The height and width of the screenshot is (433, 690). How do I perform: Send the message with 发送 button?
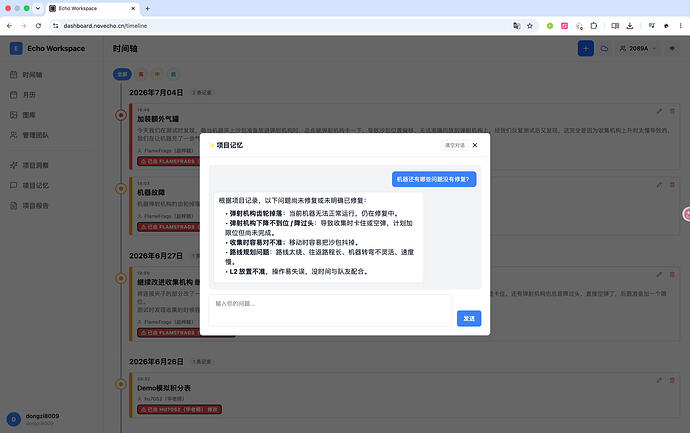(469, 319)
